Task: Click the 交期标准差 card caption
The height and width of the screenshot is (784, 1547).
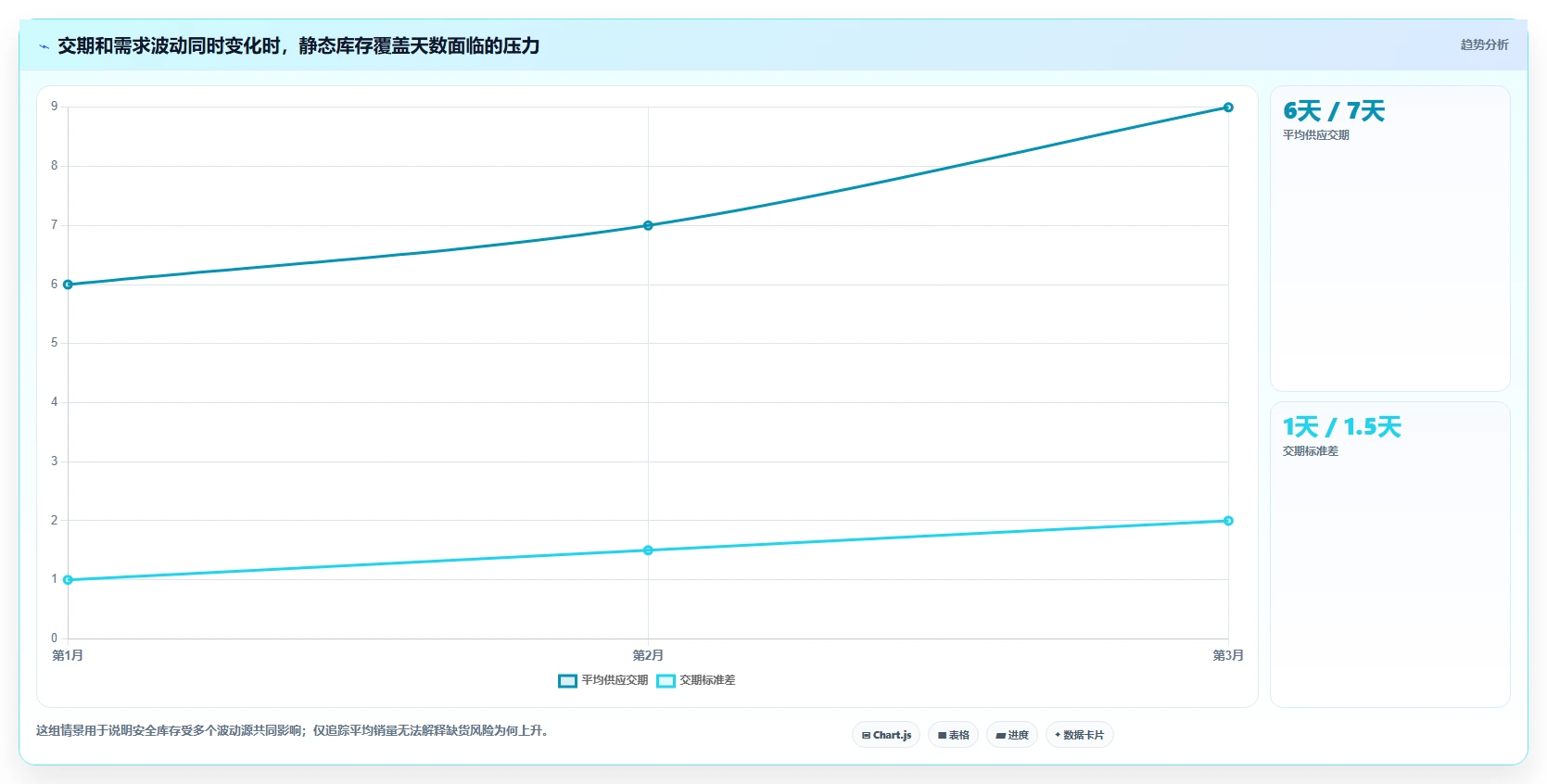Action: click(x=1310, y=451)
